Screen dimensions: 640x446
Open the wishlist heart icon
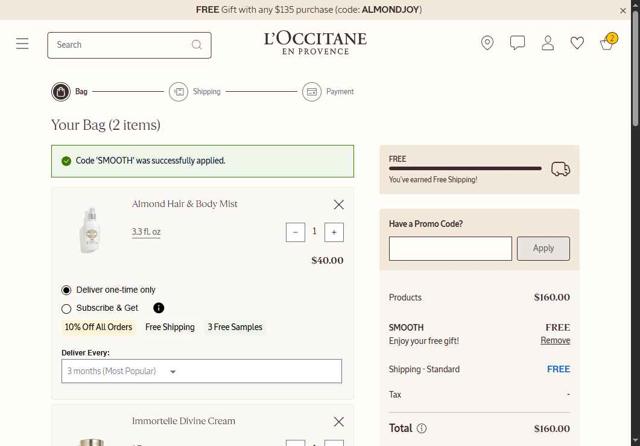coord(577,43)
